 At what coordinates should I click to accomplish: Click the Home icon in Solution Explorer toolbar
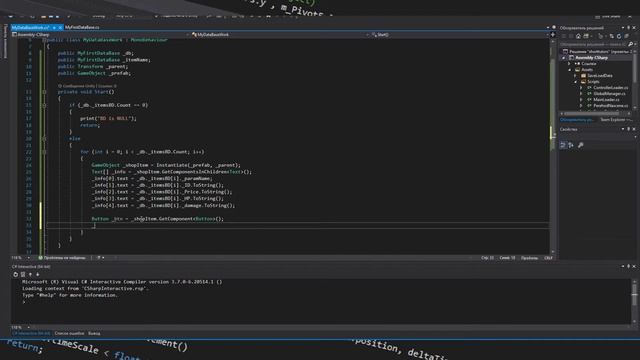coord(578,36)
